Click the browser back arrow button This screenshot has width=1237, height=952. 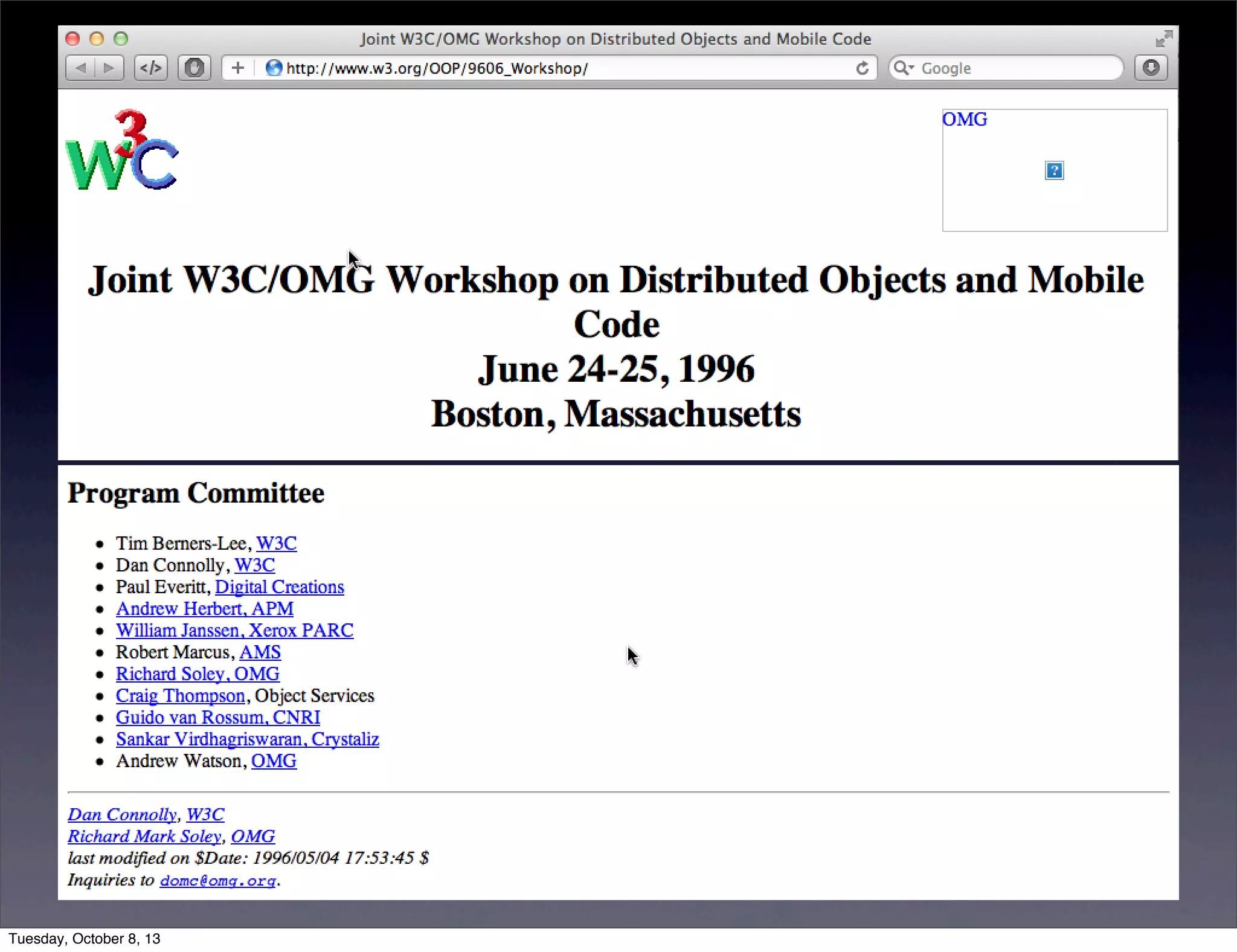coord(81,68)
